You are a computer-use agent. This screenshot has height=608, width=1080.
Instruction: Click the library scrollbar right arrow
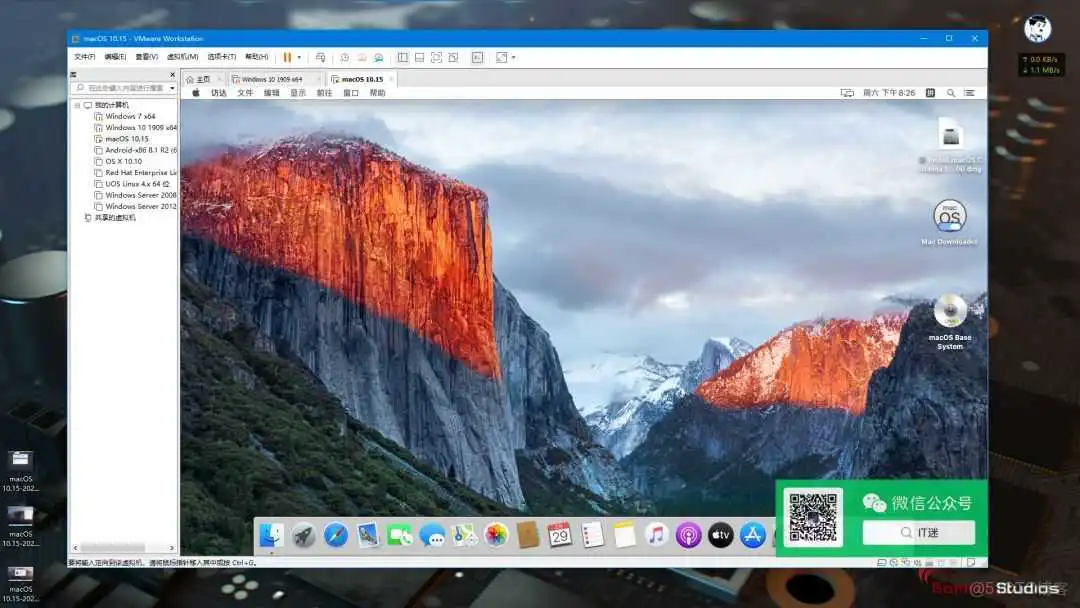172,548
